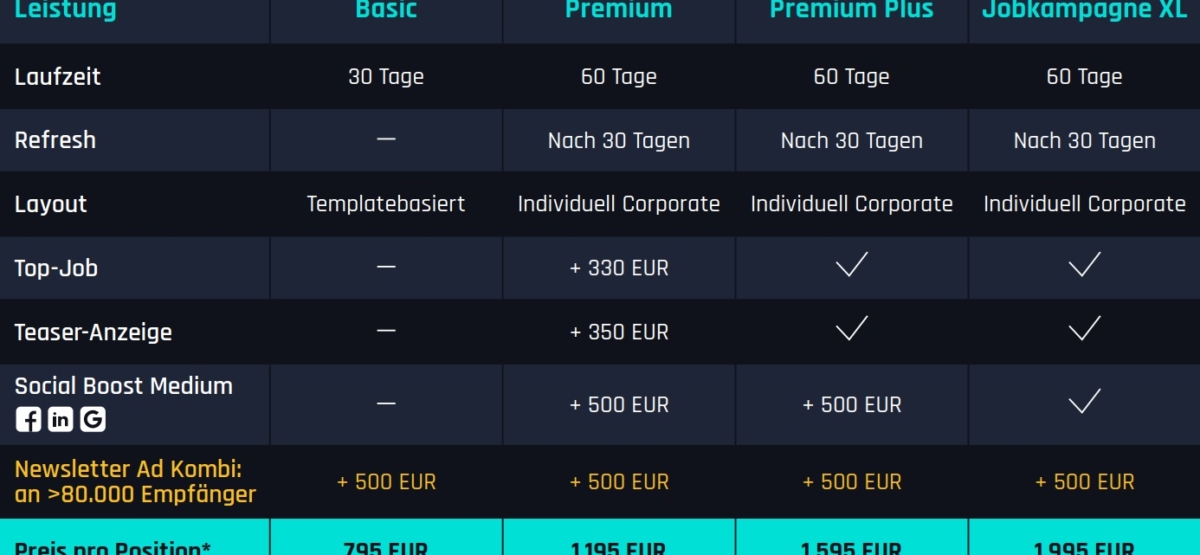Select the Premium Plus column header

pyautogui.click(x=852, y=10)
